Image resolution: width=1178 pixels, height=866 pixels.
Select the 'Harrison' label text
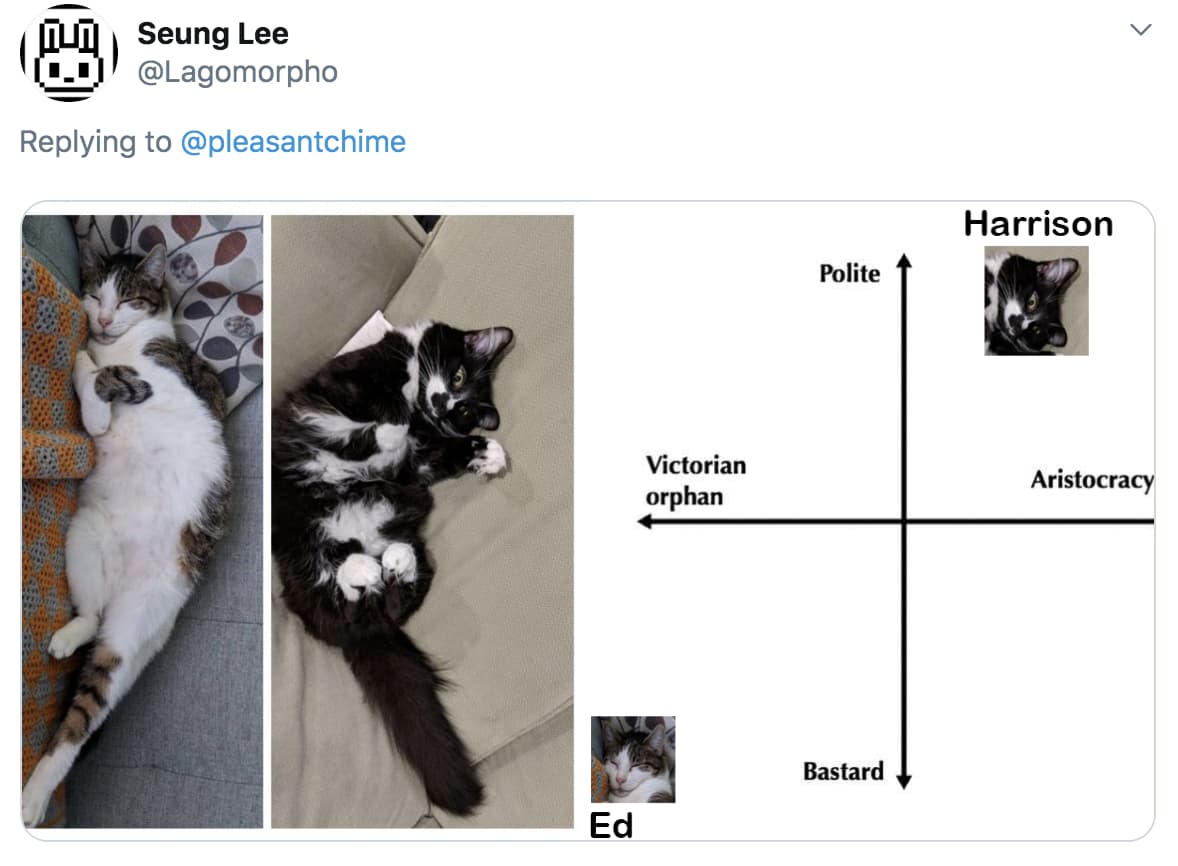pos(1038,223)
